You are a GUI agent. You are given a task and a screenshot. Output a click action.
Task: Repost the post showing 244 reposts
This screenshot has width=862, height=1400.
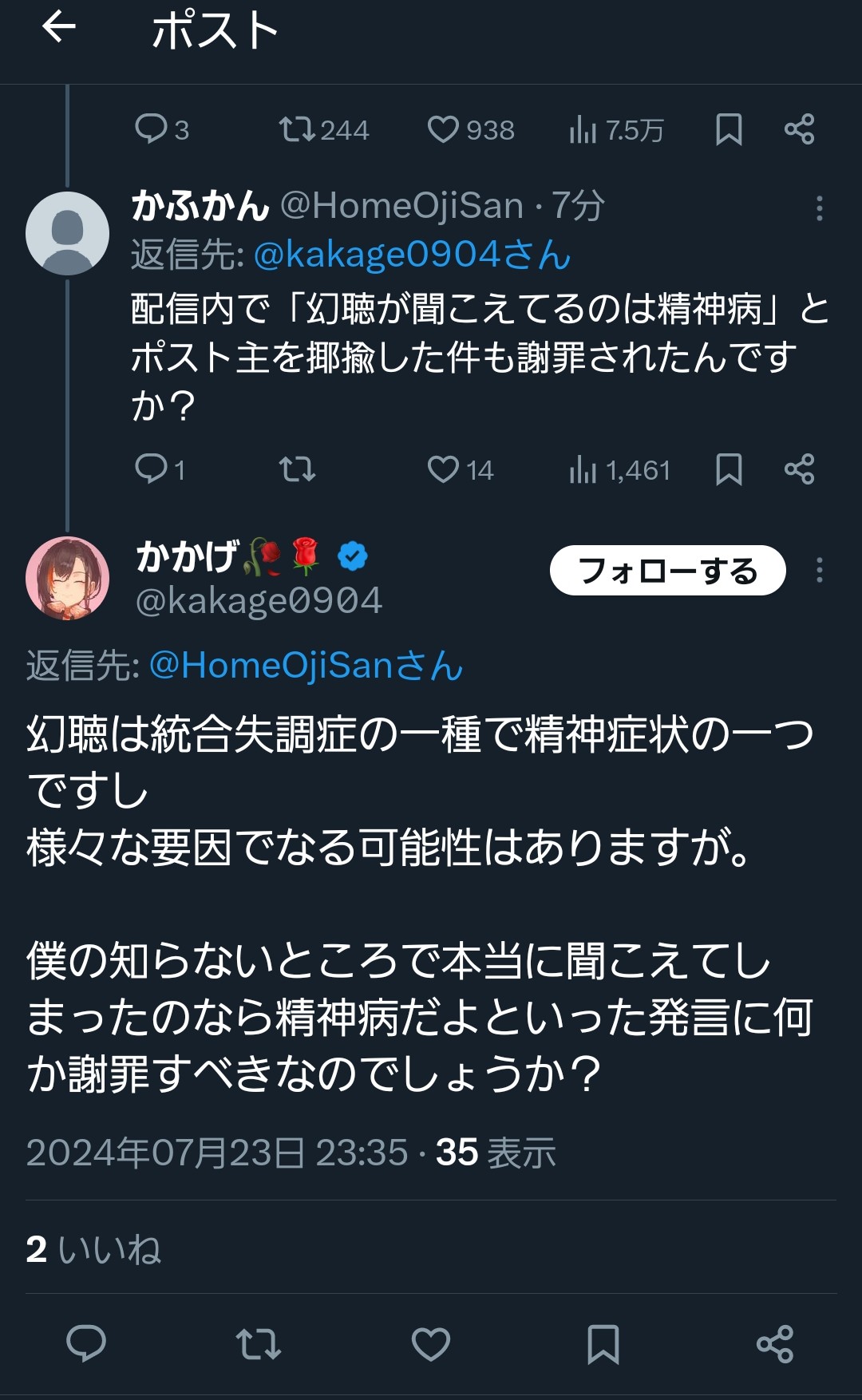[323, 129]
